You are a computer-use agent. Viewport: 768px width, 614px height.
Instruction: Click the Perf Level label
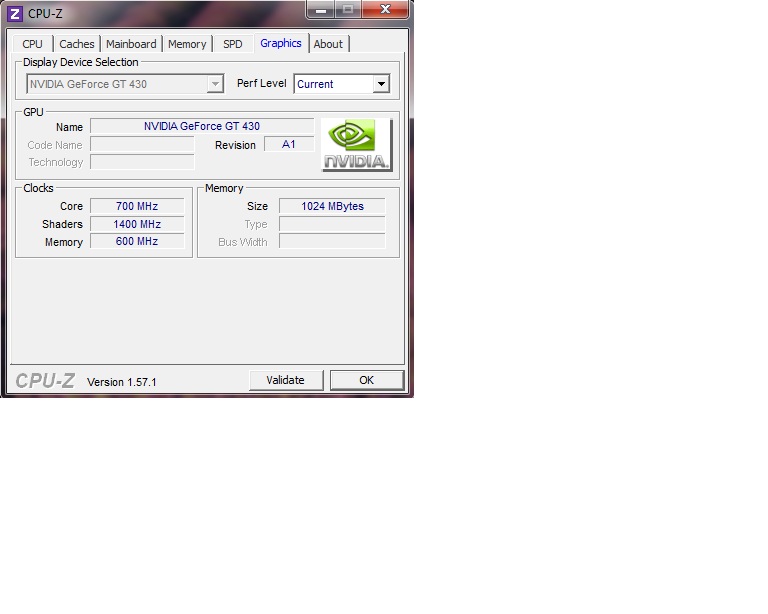pyautogui.click(x=262, y=83)
